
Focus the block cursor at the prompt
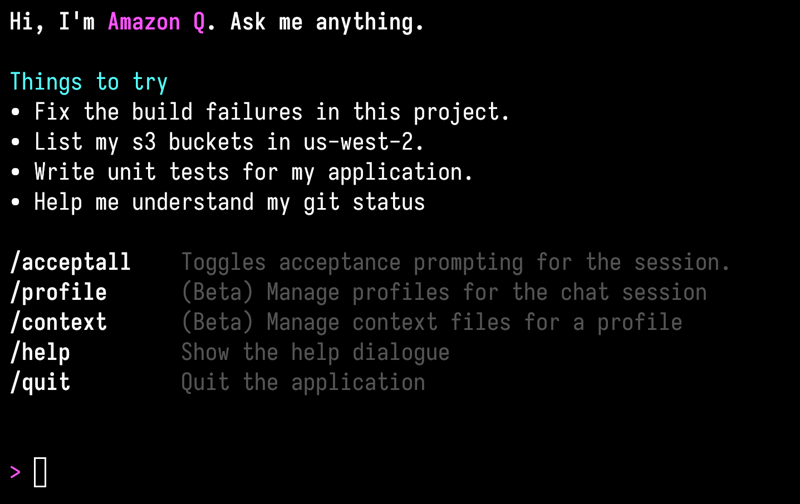(x=40, y=472)
